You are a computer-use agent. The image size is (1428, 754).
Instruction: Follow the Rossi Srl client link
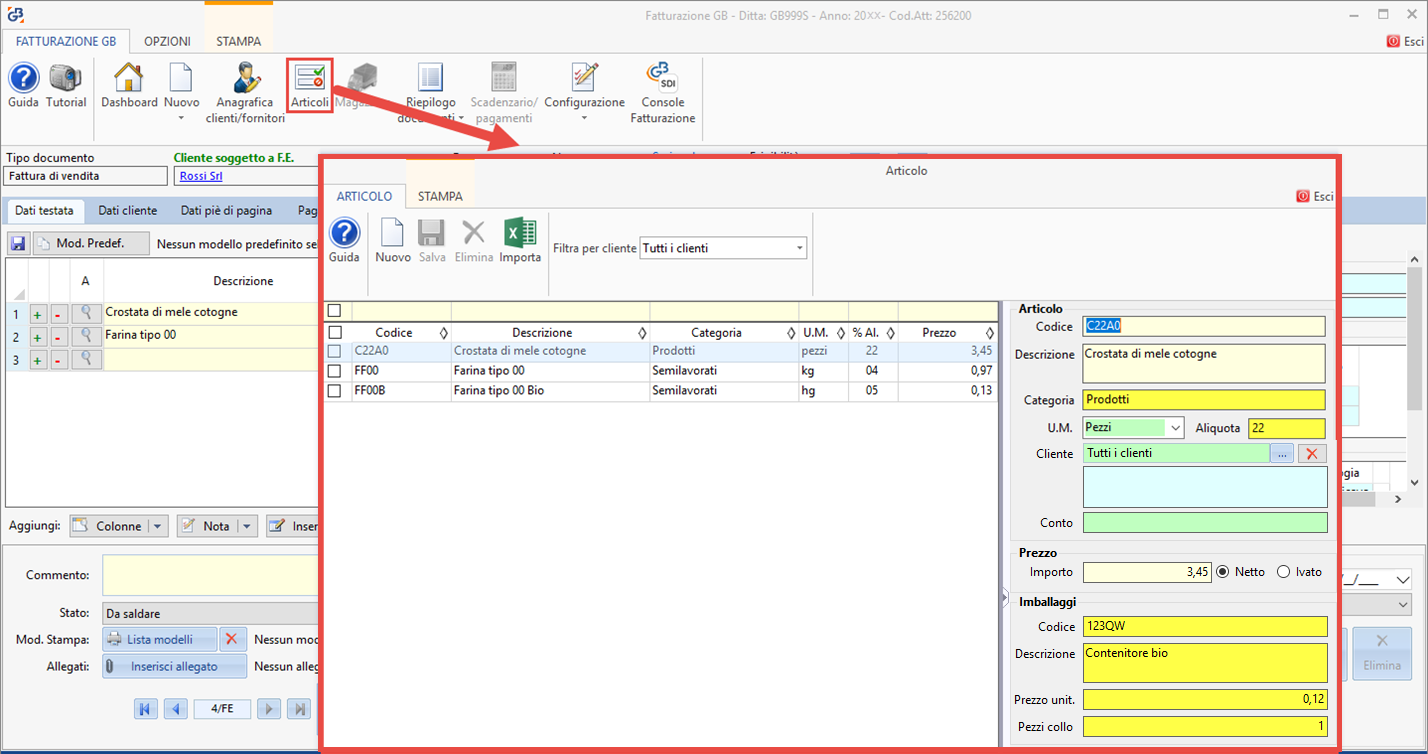[201, 176]
